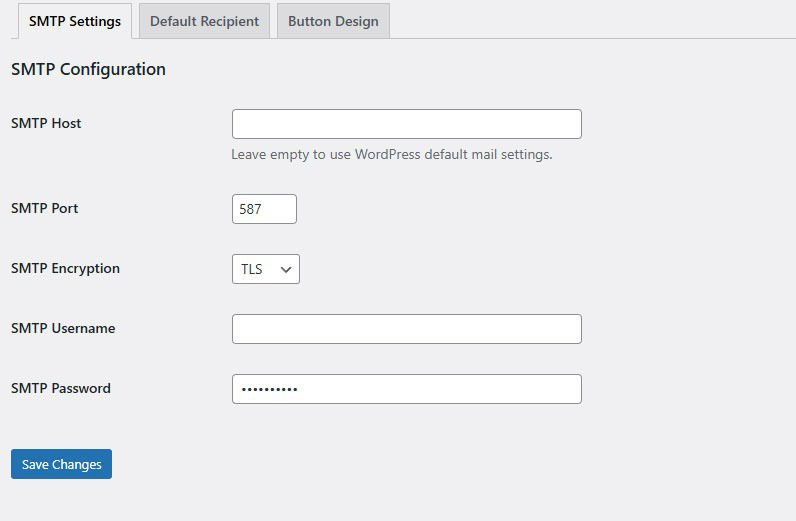796x521 pixels.
Task: Click the SMTP Configuration heading
Action: pos(88,70)
